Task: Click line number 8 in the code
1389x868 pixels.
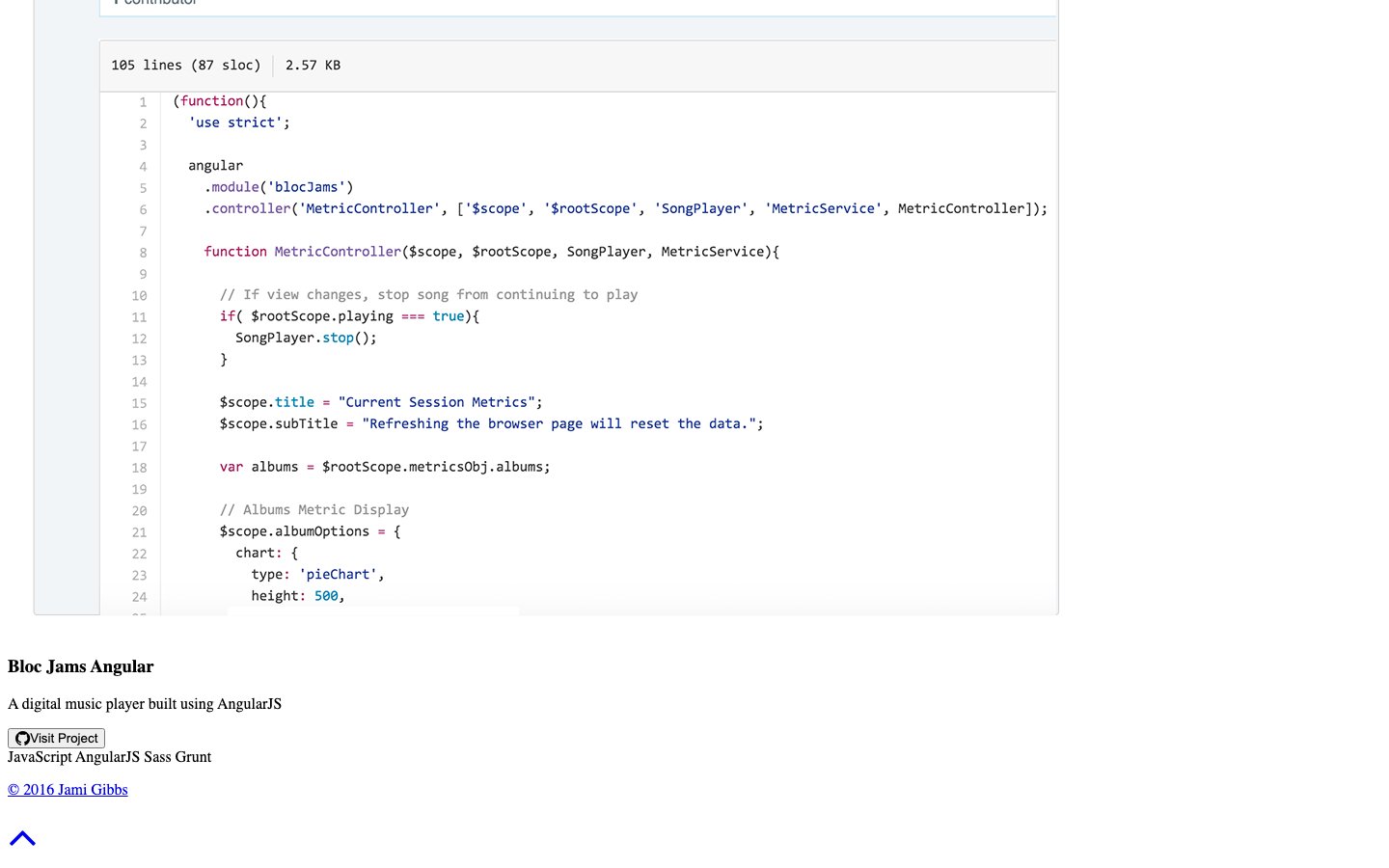Action: click(143, 253)
